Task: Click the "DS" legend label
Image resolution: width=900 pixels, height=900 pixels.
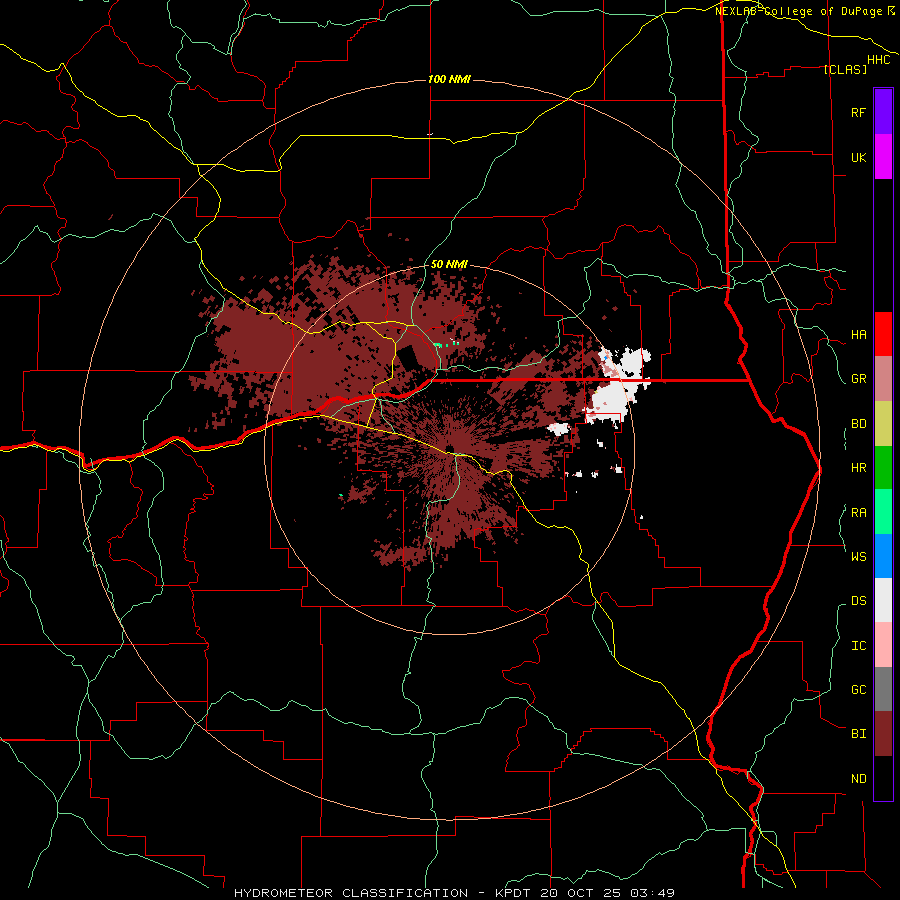Action: [x=858, y=600]
